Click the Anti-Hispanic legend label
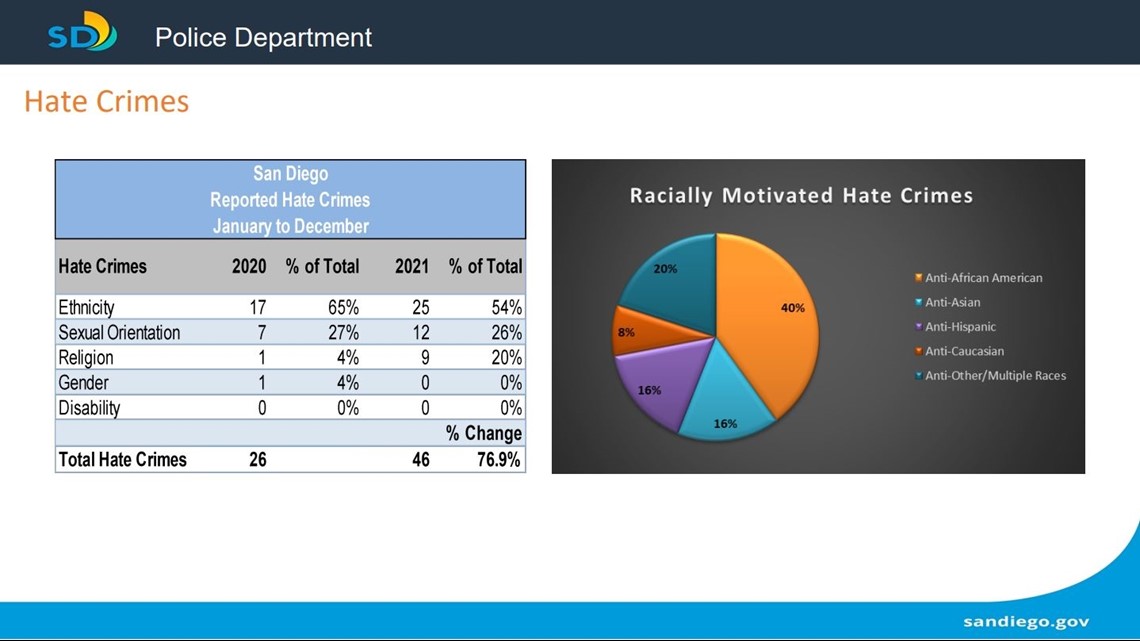The width and height of the screenshot is (1140, 641). coord(960,326)
